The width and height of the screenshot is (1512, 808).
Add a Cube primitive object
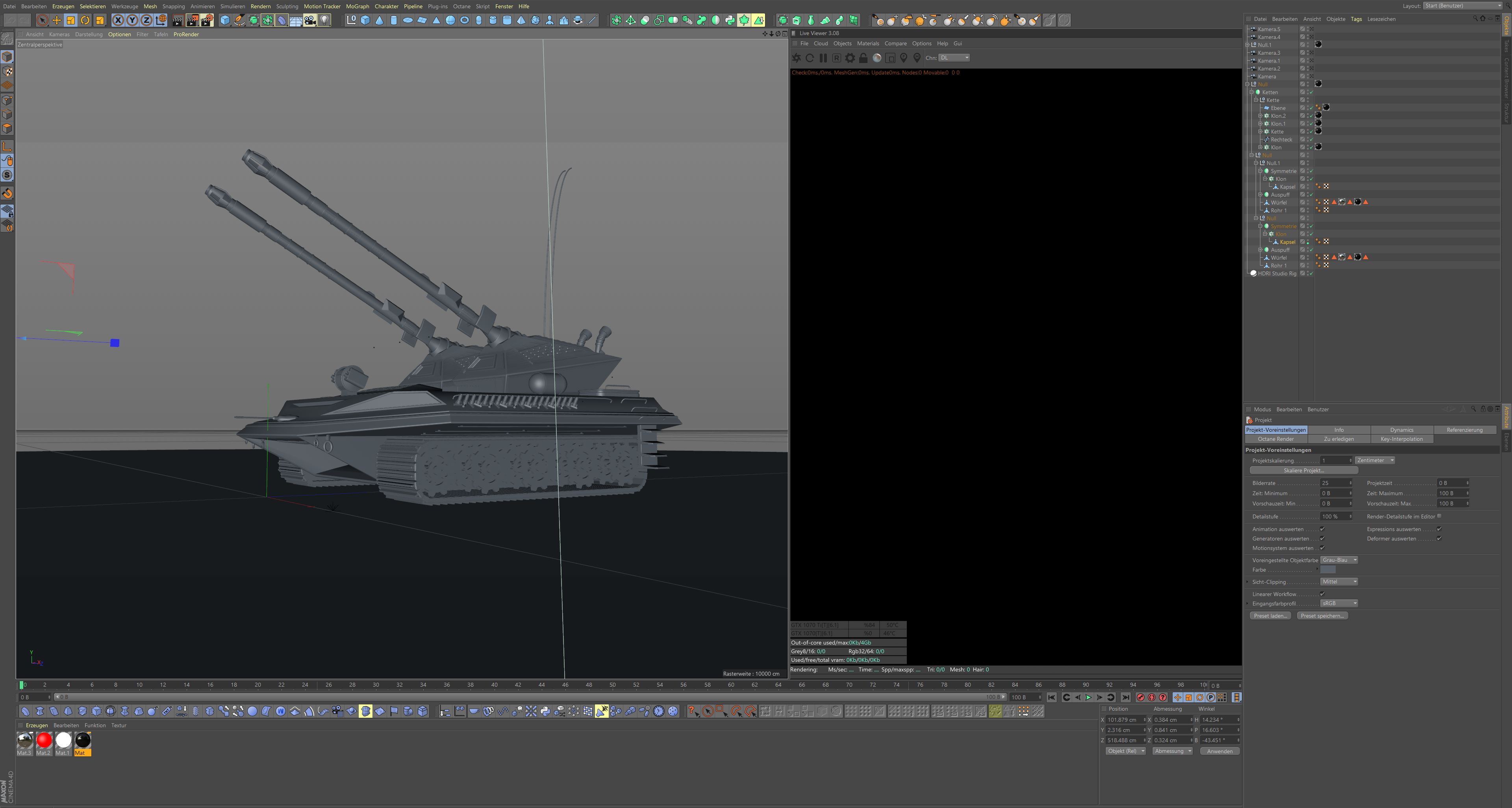coord(225,20)
